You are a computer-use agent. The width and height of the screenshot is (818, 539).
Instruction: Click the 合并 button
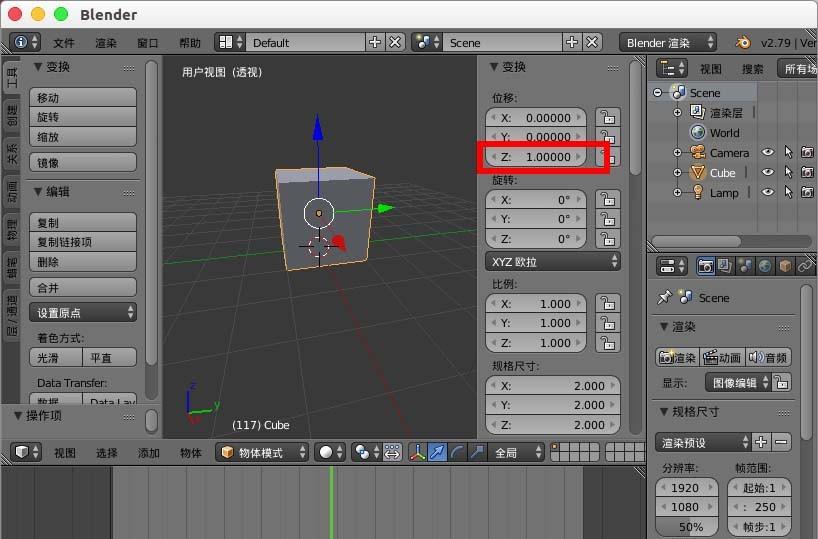coord(83,287)
